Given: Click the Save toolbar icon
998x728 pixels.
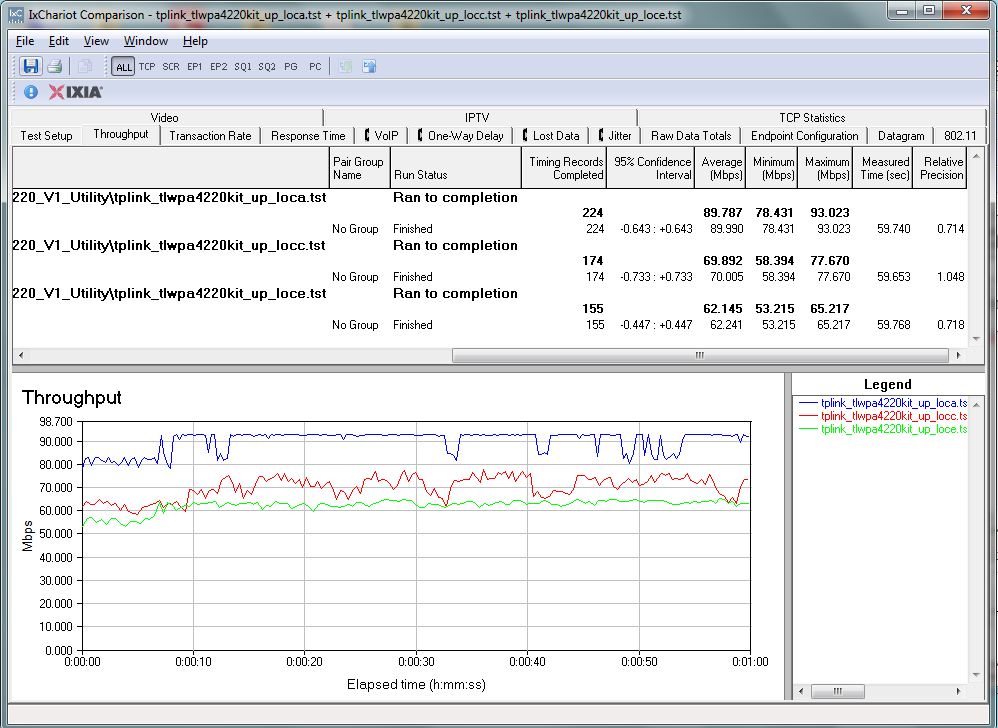Looking at the screenshot, I should [x=30, y=66].
